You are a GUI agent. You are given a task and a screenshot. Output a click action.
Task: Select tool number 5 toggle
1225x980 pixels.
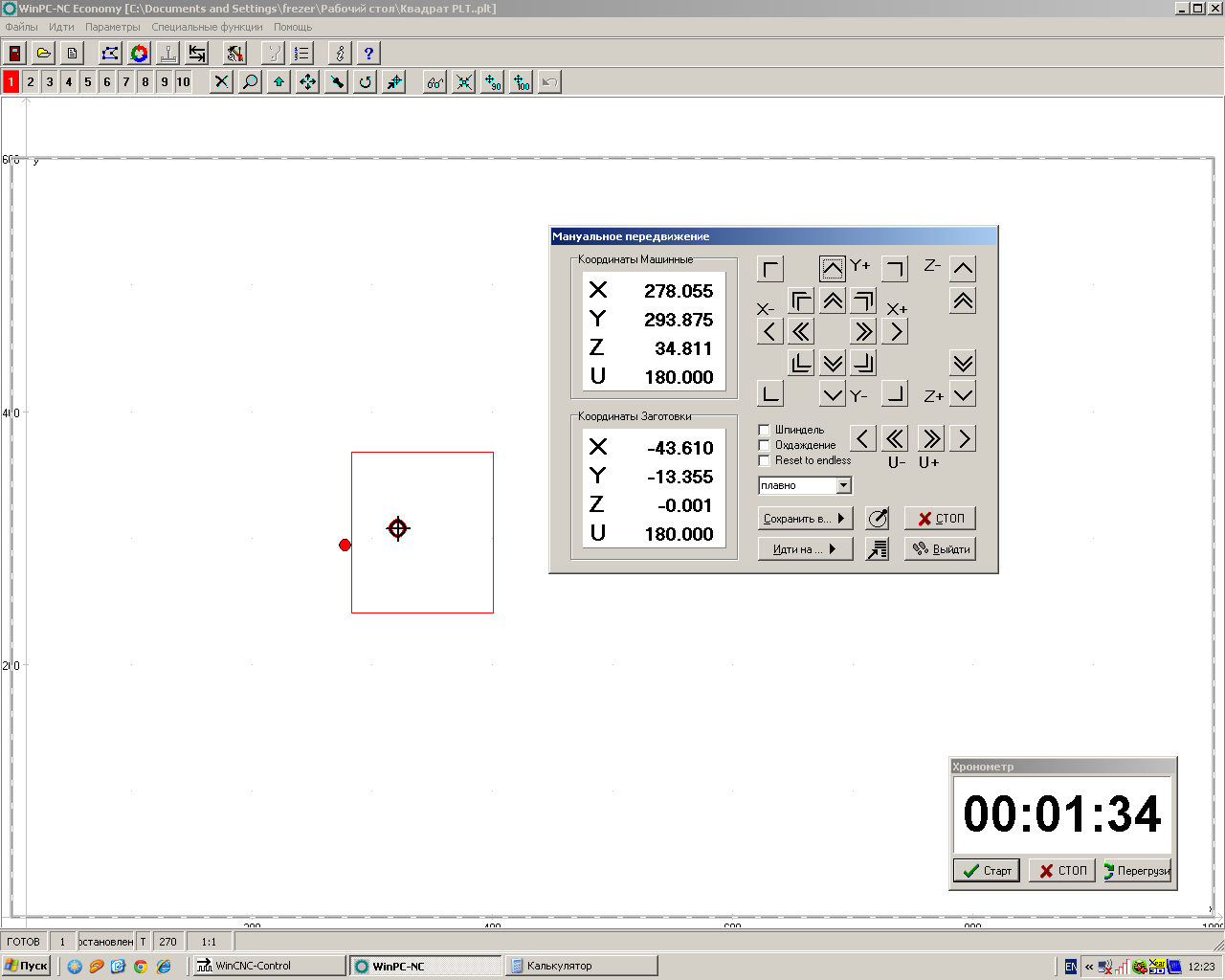tap(88, 82)
